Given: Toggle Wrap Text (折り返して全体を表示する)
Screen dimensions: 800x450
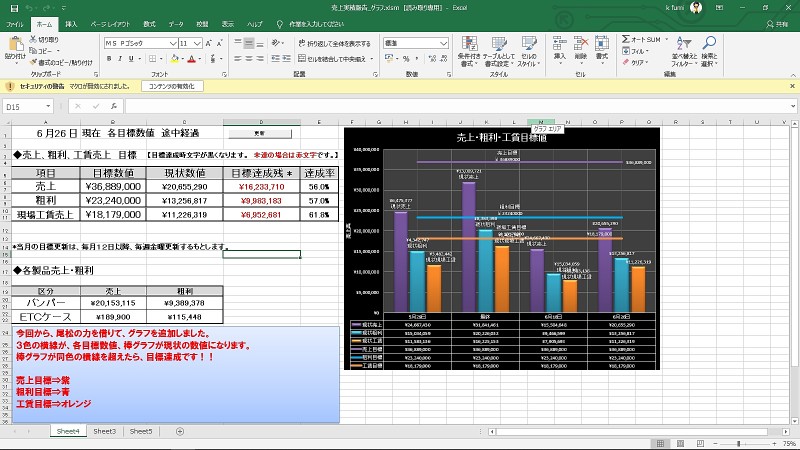Looking at the screenshot, I should [x=334, y=44].
